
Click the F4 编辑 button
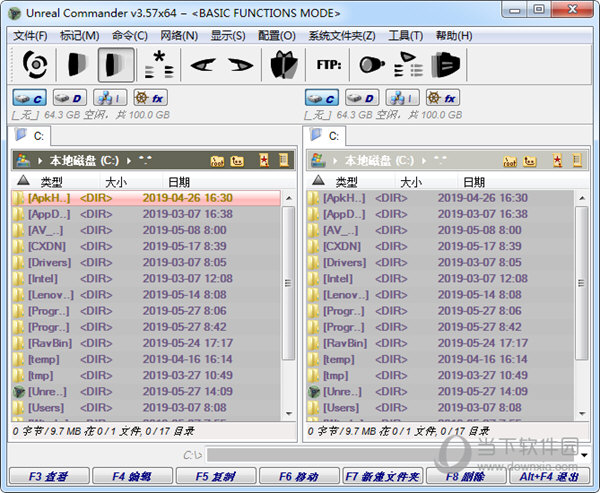(132, 476)
